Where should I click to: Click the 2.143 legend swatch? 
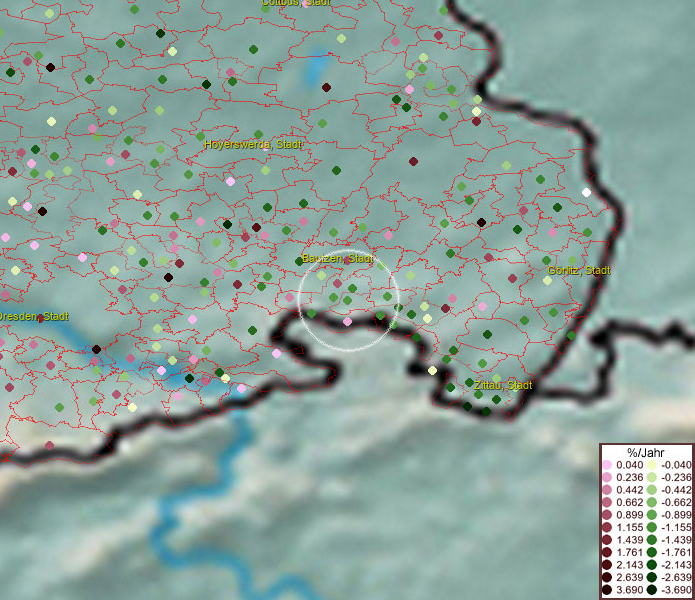(x=609, y=565)
